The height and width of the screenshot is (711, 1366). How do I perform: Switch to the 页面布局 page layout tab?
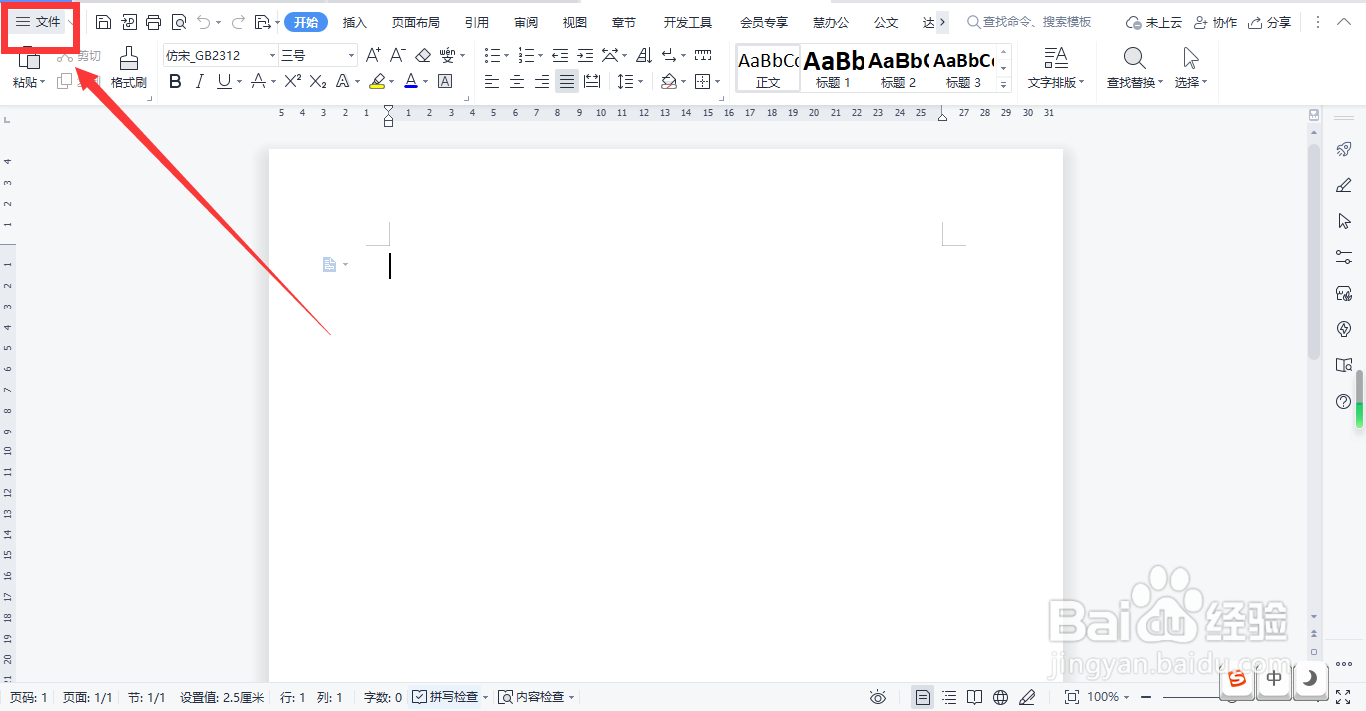416,22
